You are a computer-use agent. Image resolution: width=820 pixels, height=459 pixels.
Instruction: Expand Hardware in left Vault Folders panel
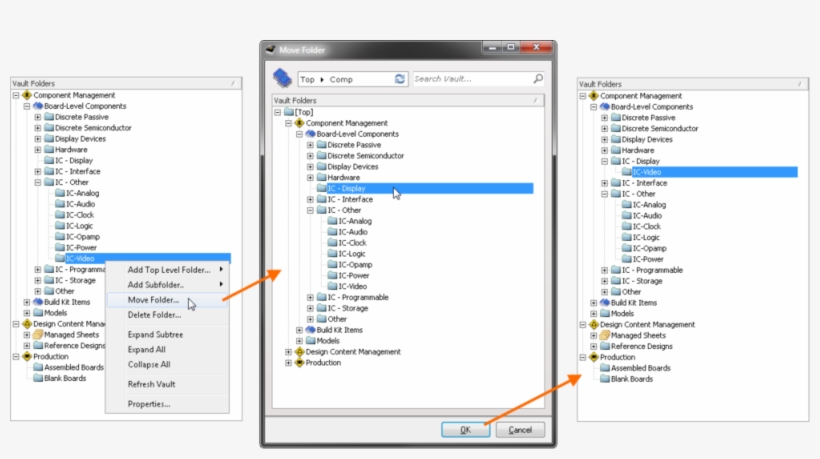click(x=38, y=150)
